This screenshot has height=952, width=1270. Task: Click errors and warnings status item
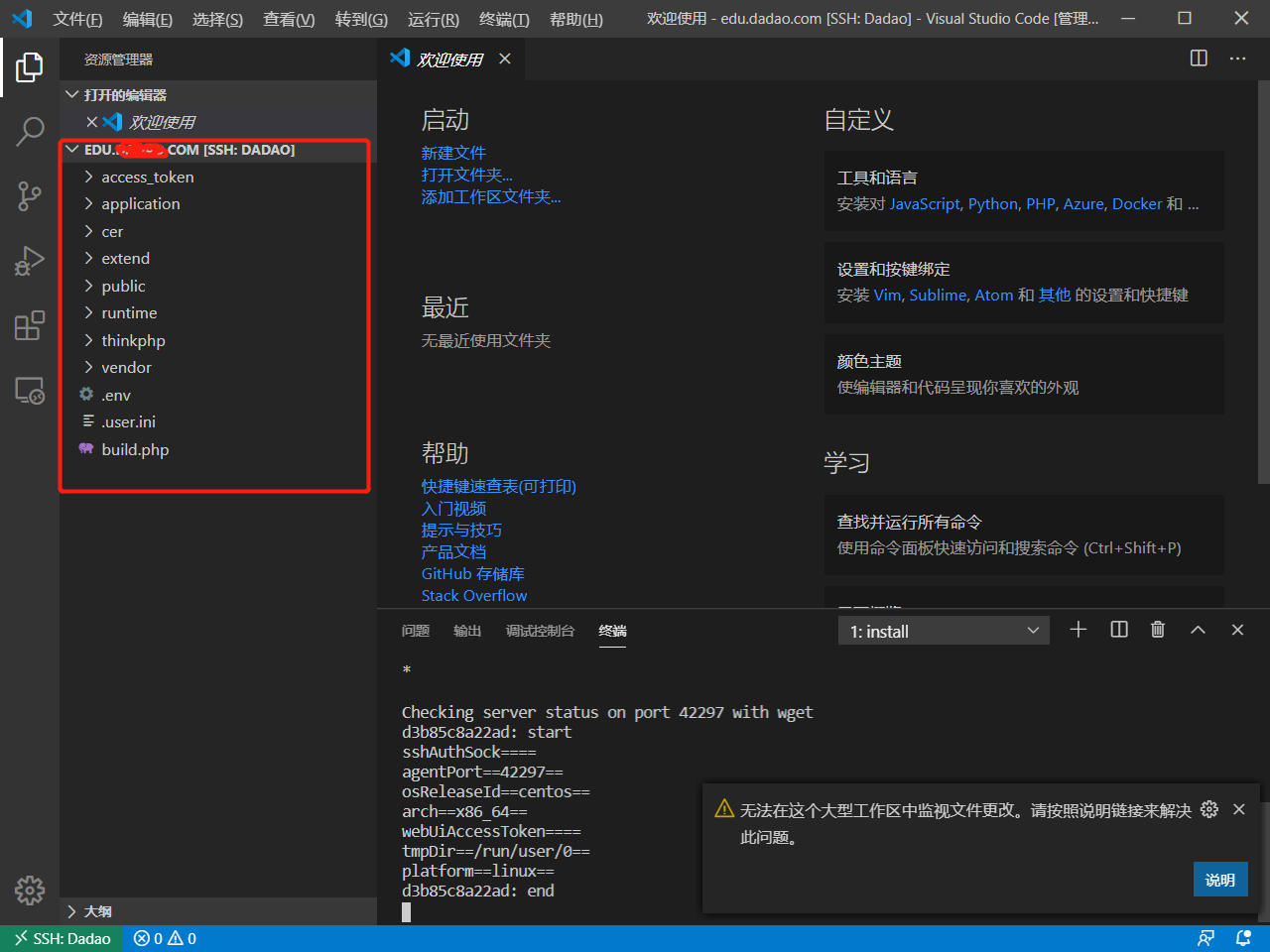(165, 938)
